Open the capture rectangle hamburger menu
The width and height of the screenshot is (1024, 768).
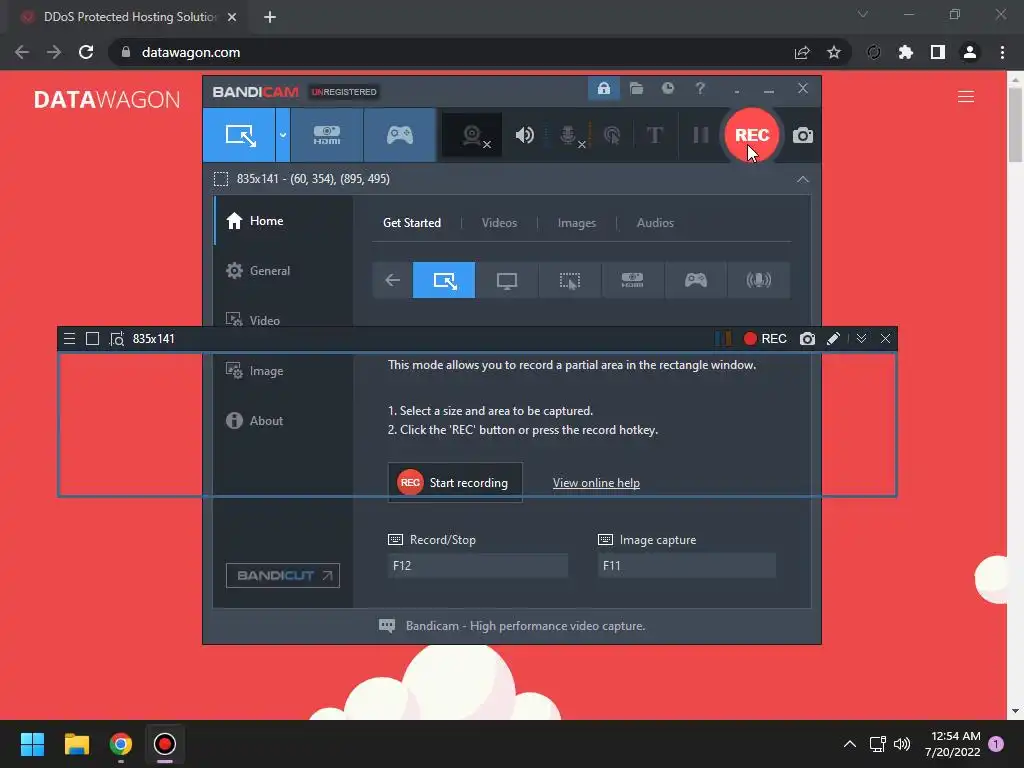[x=69, y=338]
